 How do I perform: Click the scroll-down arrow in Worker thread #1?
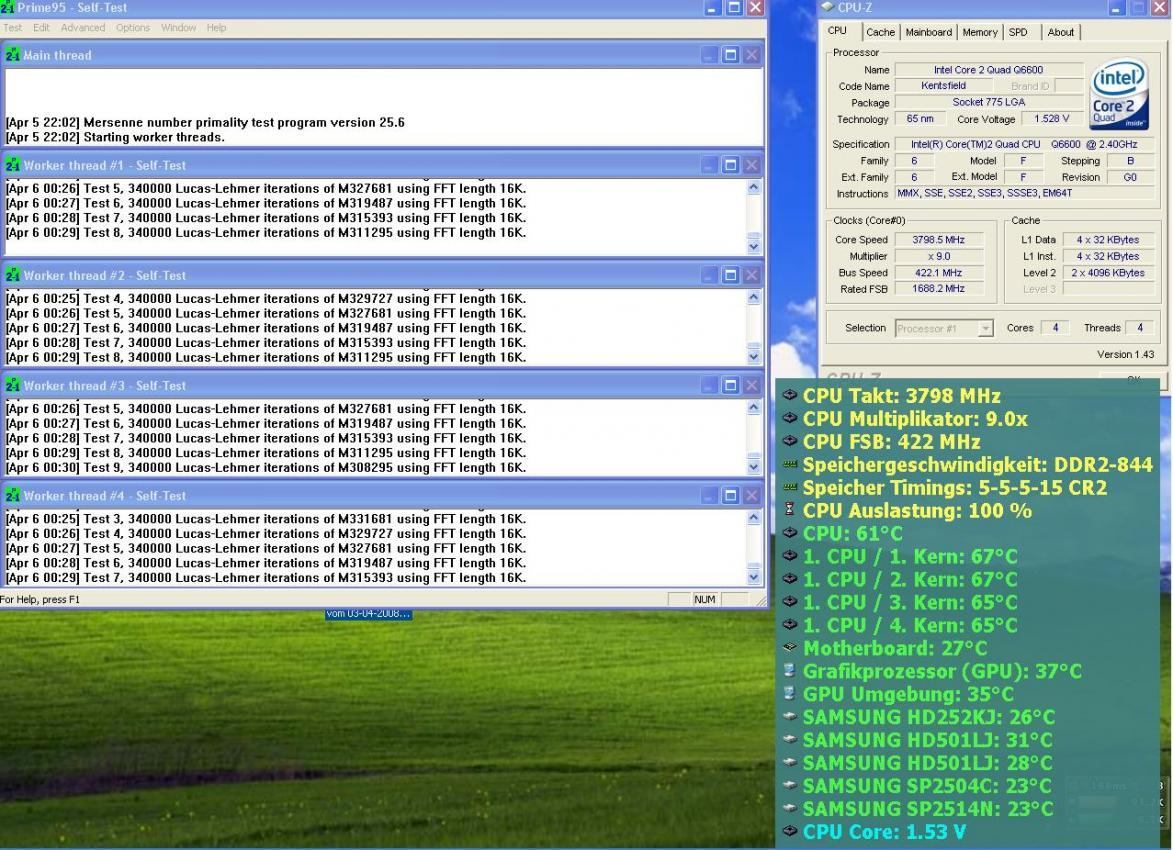click(x=753, y=245)
